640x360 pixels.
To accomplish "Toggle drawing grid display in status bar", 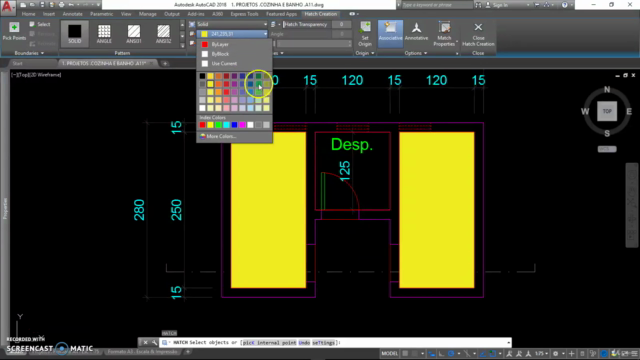I will tap(405, 353).
